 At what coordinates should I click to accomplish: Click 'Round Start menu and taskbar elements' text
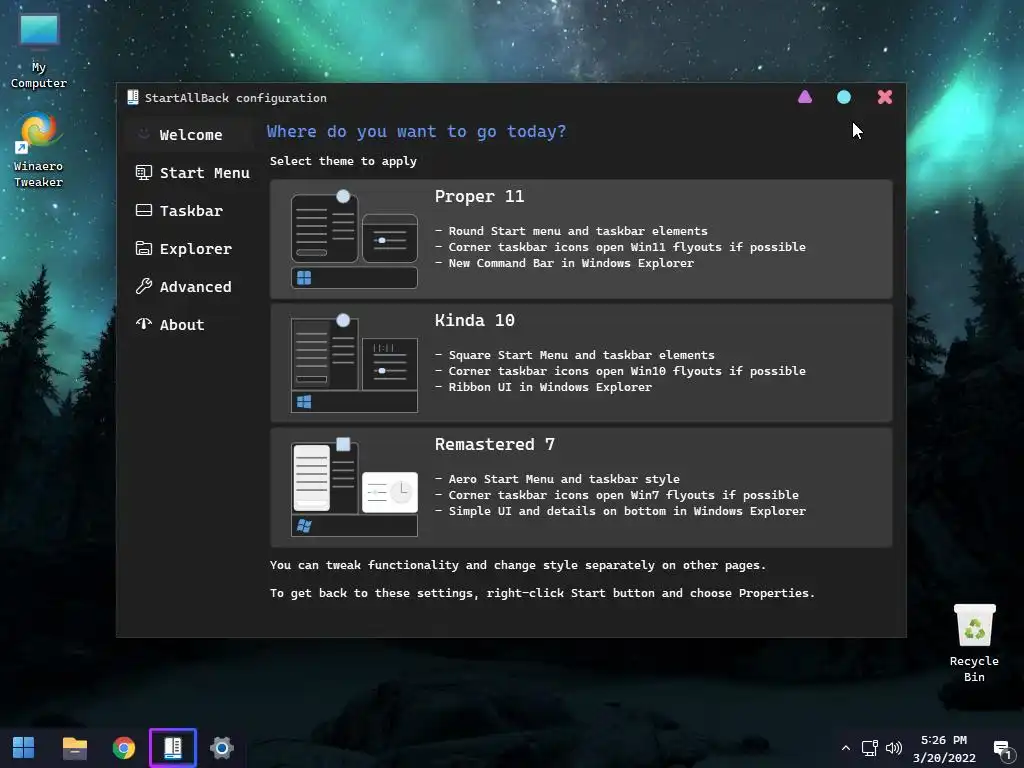[578, 231]
